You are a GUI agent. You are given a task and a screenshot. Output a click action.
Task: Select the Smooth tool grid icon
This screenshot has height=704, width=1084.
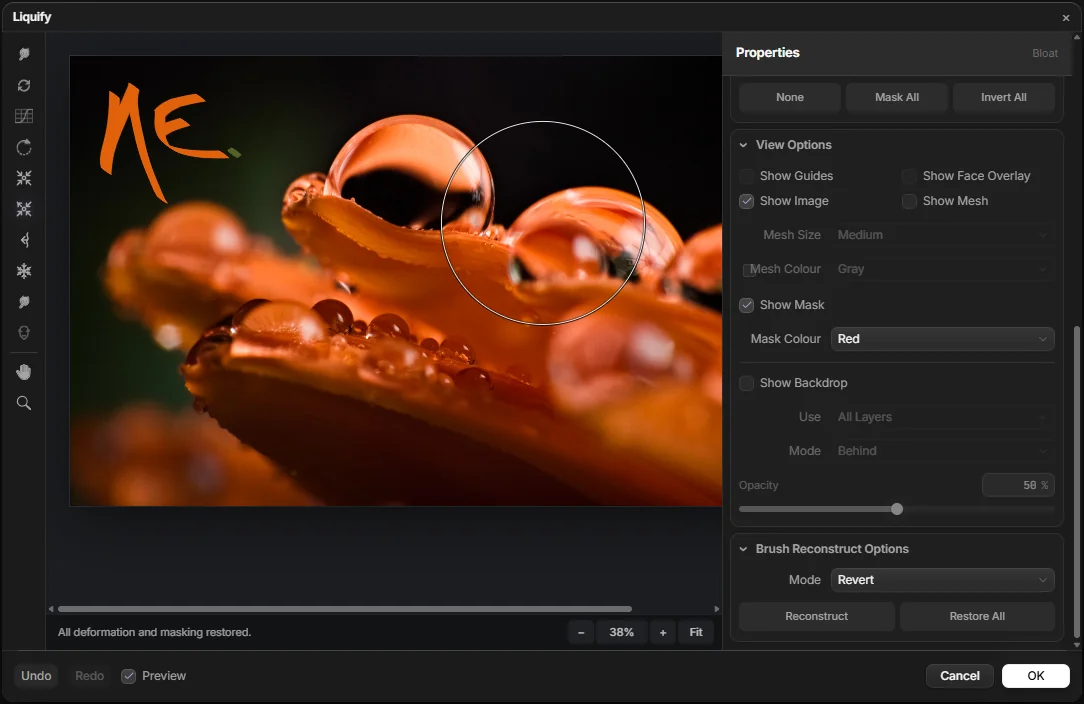coord(24,116)
